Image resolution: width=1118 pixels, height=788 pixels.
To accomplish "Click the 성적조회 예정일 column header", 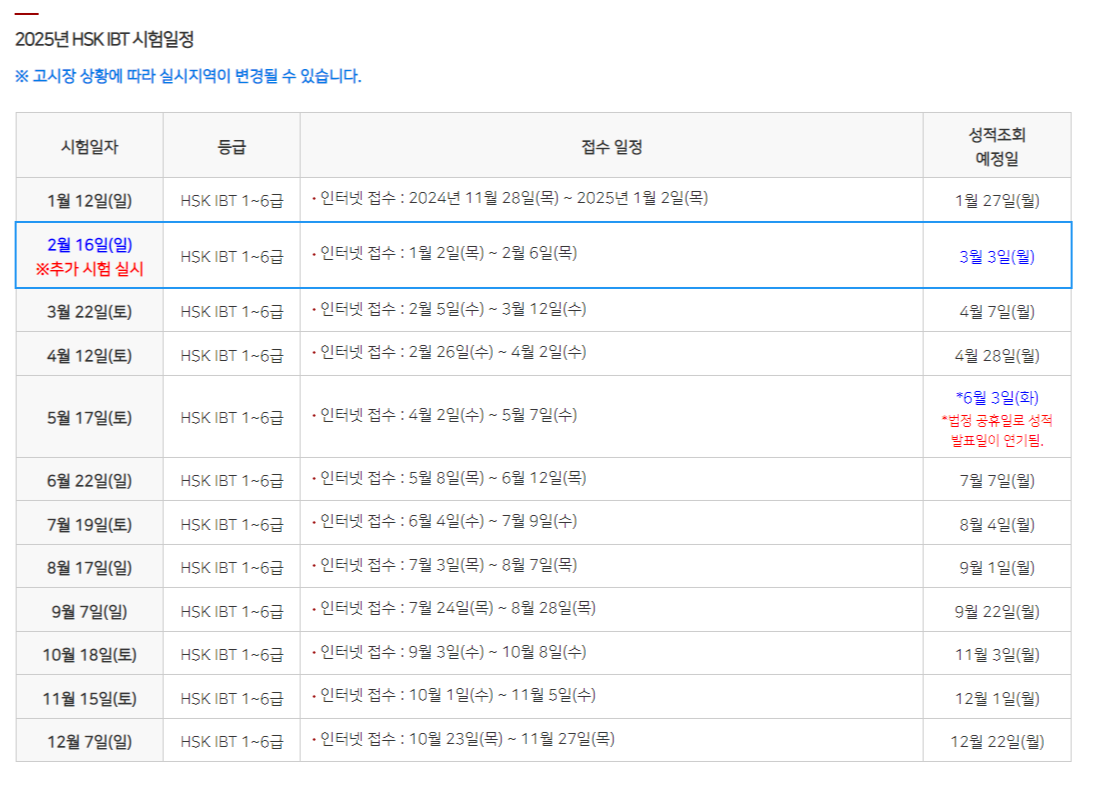I will pyautogui.click(x=997, y=146).
